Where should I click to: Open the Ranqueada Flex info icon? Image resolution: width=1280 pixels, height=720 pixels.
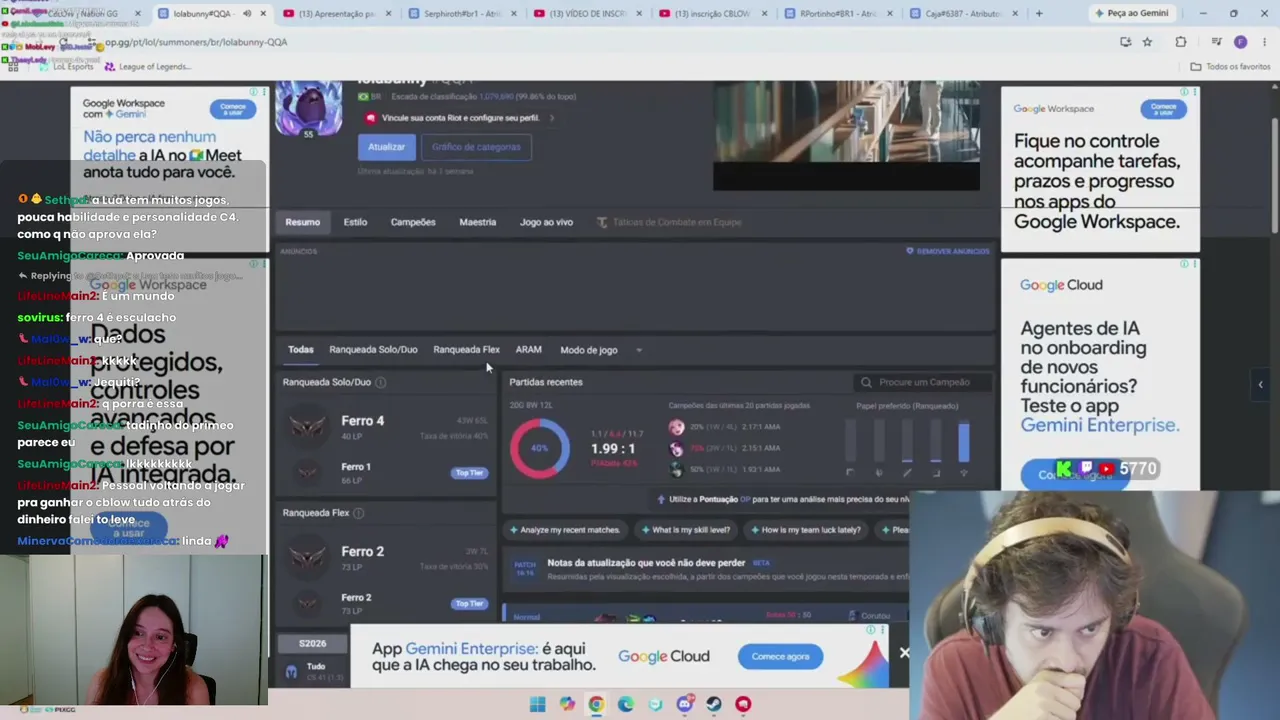(x=358, y=513)
